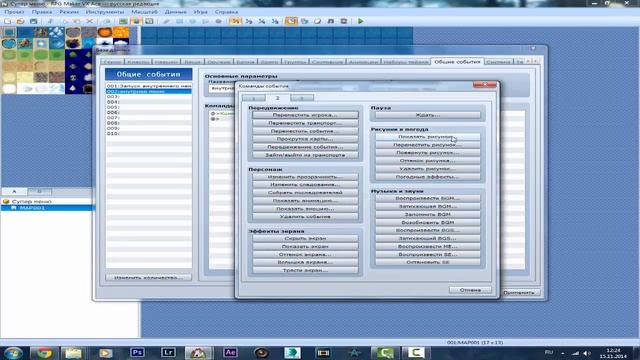Open the Database toolbar icon
Viewport: 640px width, 360px height.
click(x=291, y=21)
